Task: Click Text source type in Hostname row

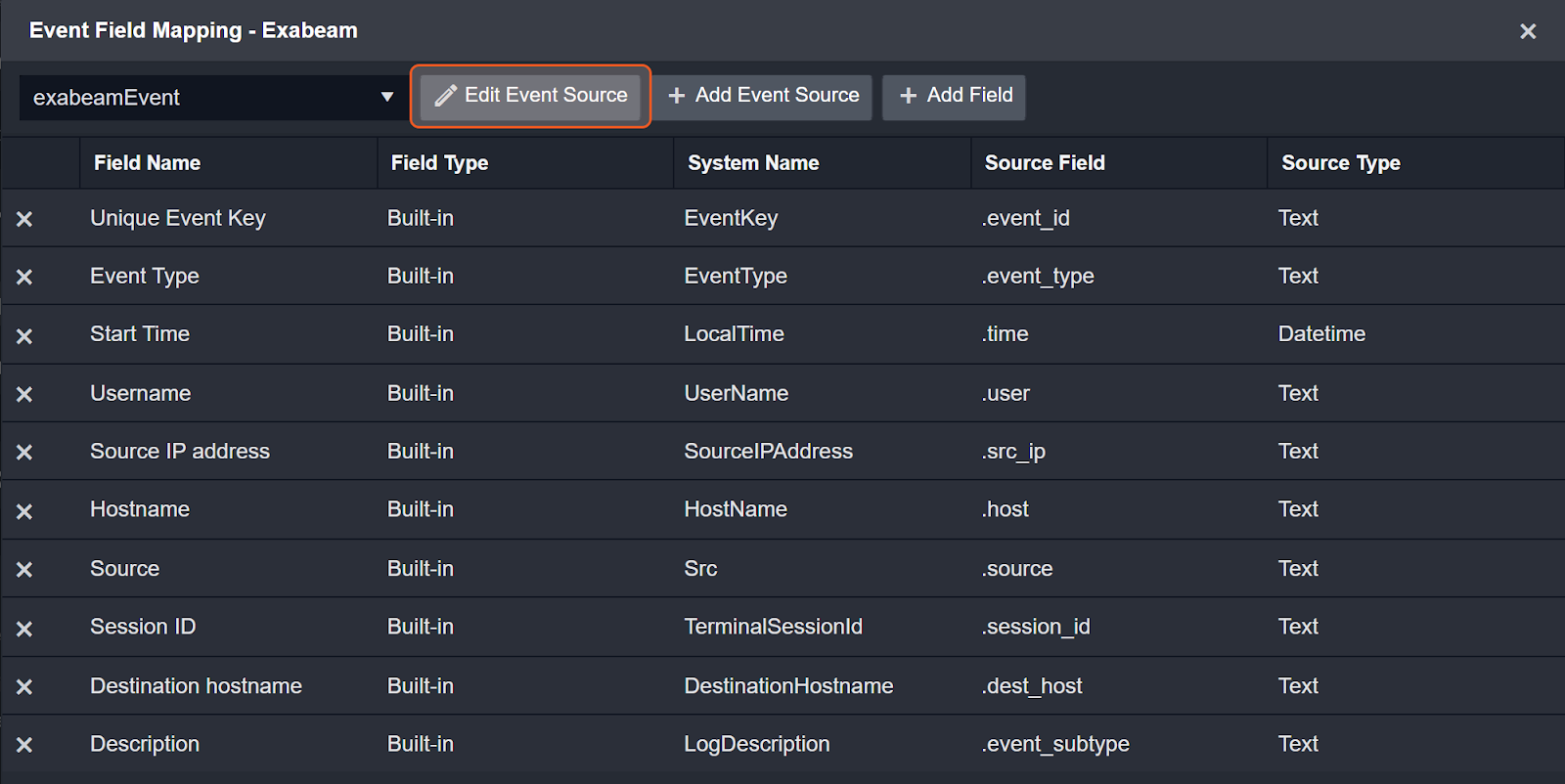Action: (1298, 509)
